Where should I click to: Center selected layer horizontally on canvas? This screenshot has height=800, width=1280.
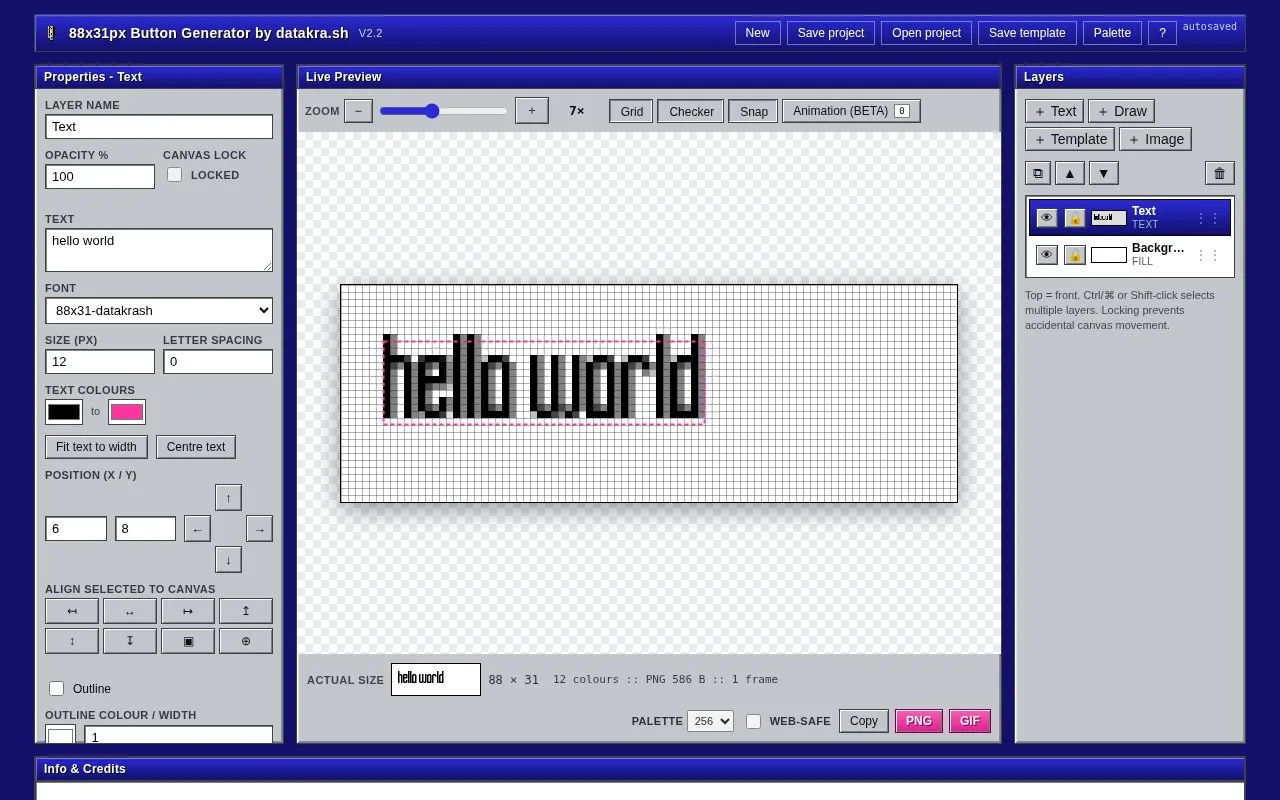(130, 611)
